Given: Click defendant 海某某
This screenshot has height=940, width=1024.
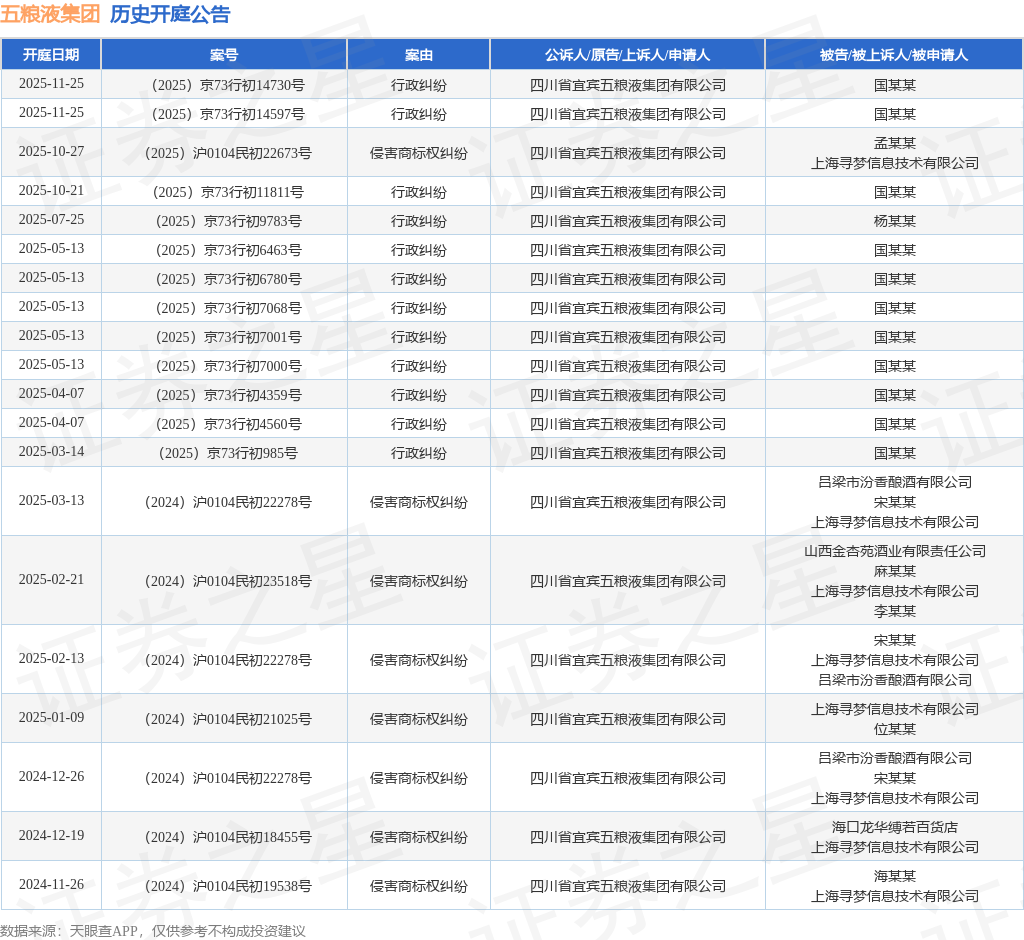Looking at the screenshot, I should coord(895,877).
